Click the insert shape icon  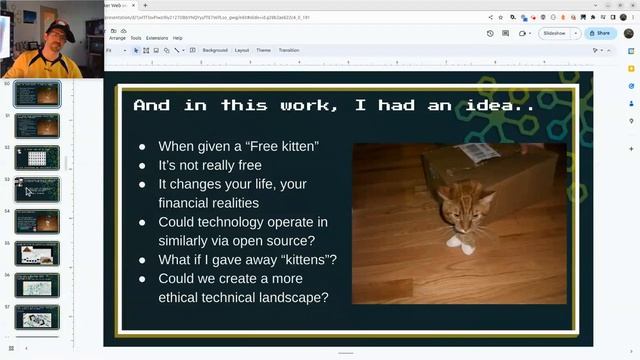tap(167, 50)
